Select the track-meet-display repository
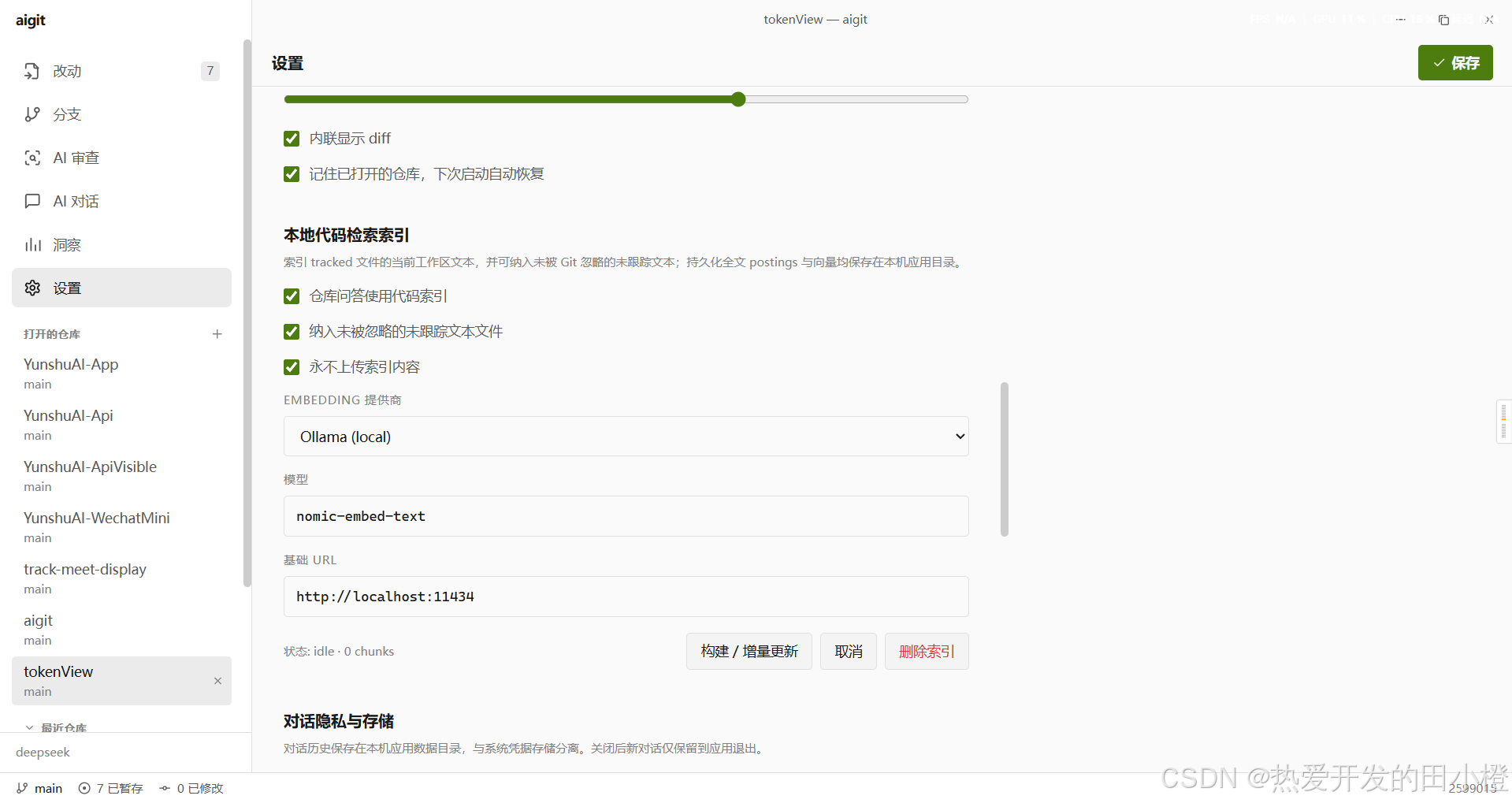Image resolution: width=1512 pixels, height=803 pixels. (x=121, y=578)
